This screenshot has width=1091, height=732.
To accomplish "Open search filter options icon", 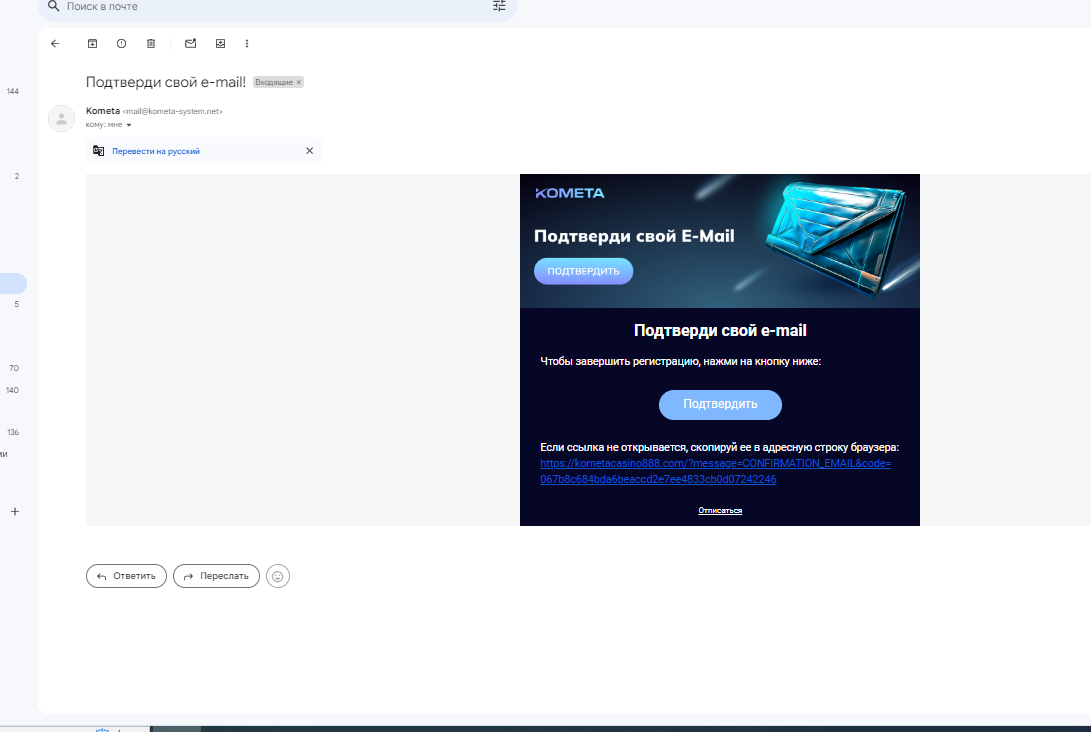I will coord(499,6).
